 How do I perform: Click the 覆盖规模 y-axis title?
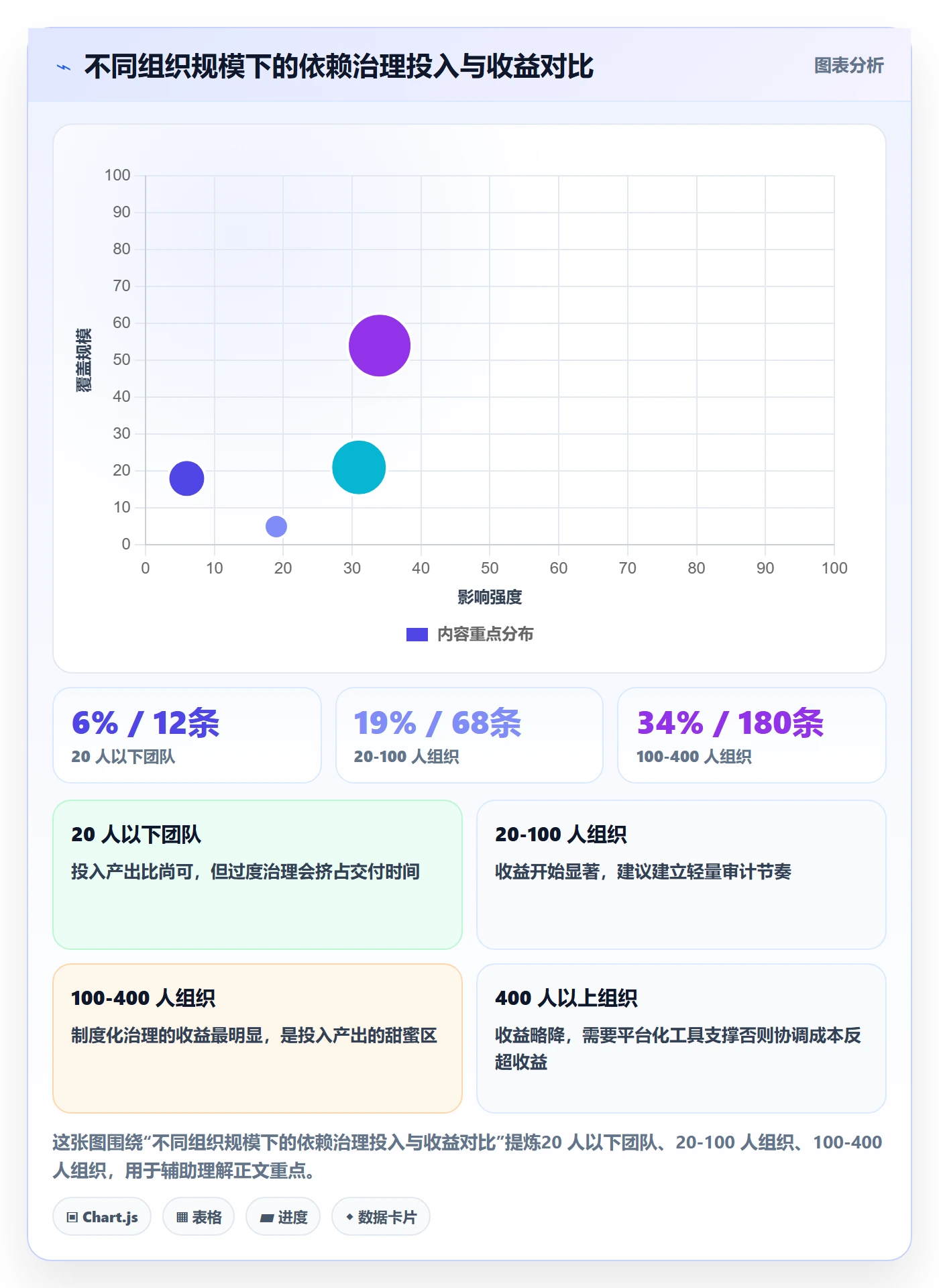(x=84, y=360)
